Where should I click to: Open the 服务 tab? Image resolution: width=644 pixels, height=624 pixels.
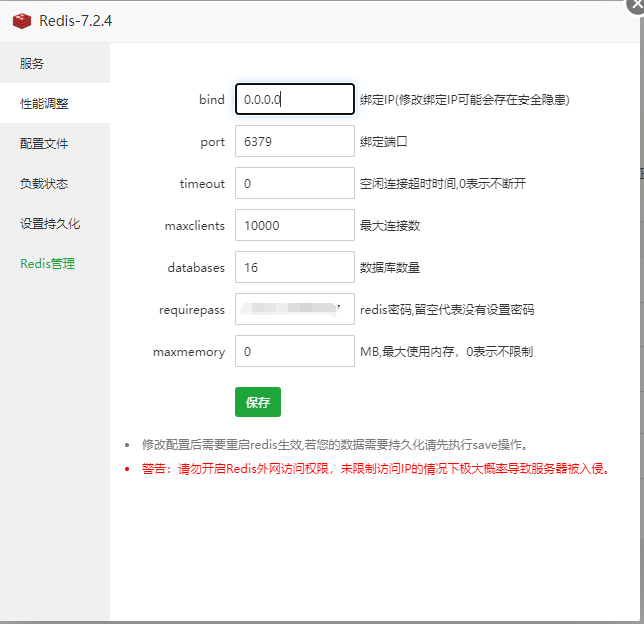tap(55, 63)
